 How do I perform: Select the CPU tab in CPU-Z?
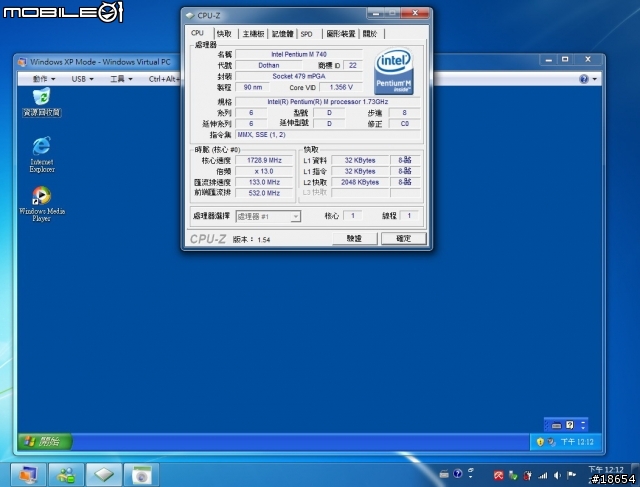198,33
